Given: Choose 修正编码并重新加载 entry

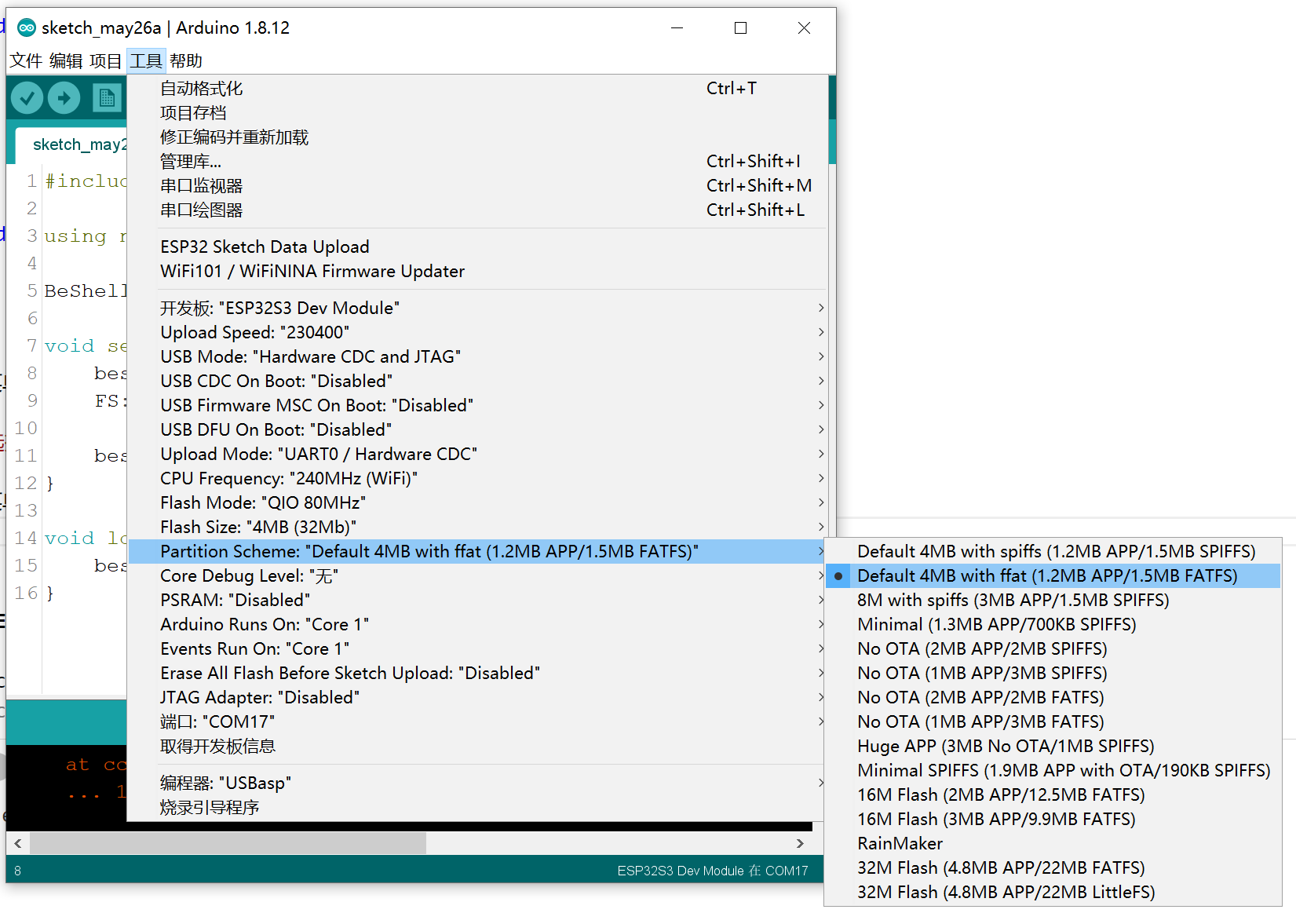Looking at the screenshot, I should tap(477, 137).
